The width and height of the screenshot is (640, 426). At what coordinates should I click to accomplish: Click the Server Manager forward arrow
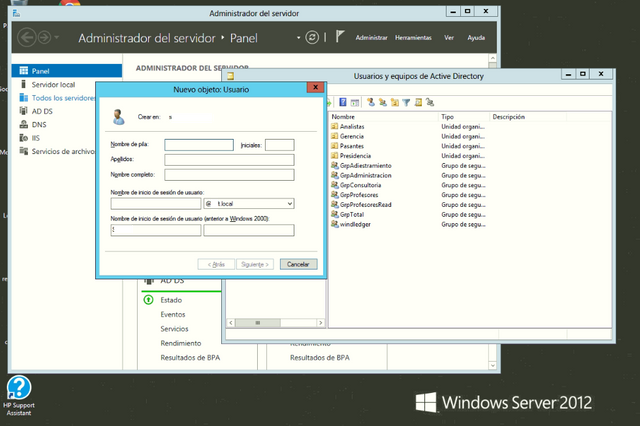click(44, 38)
